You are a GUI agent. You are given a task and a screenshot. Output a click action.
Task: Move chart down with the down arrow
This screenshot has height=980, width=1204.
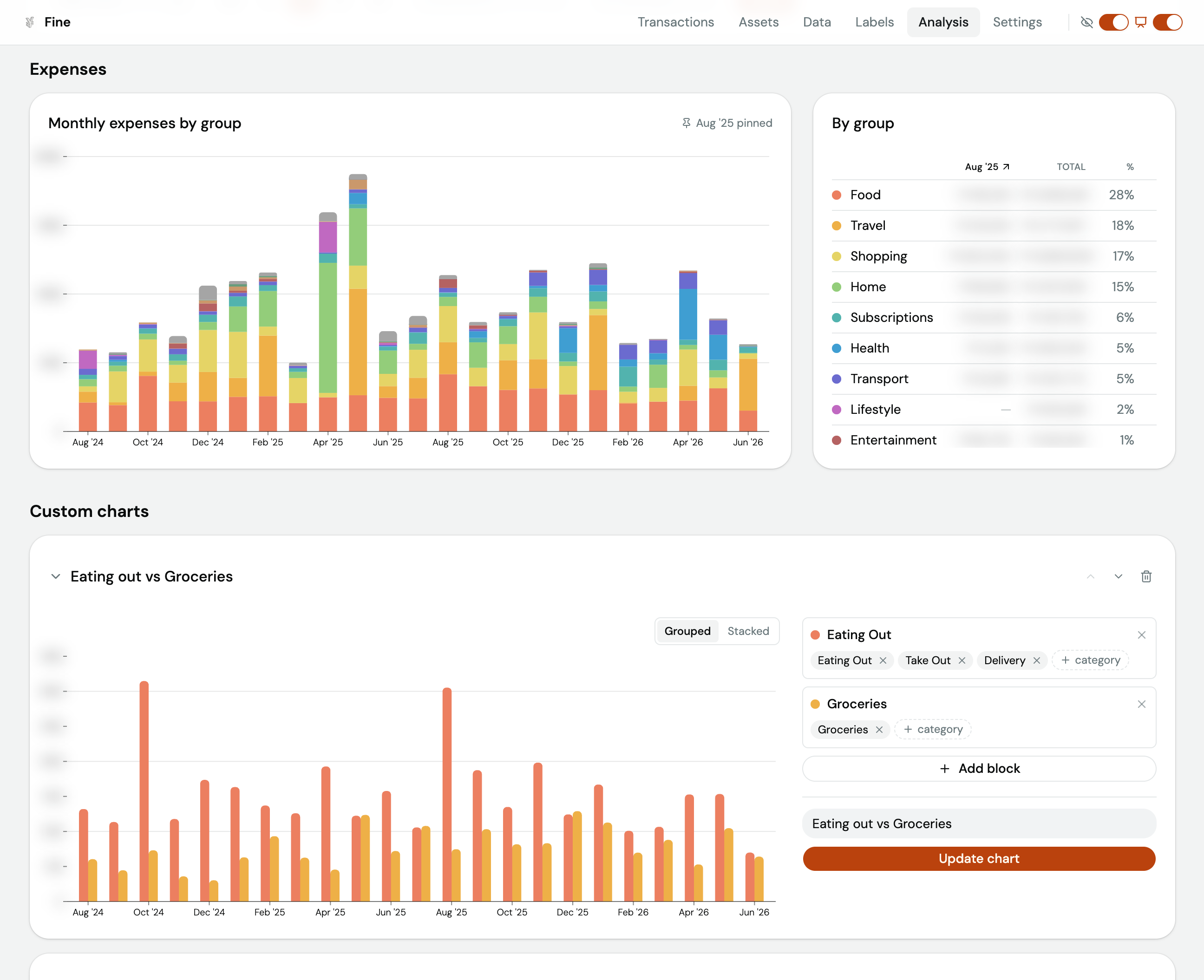[1118, 576]
